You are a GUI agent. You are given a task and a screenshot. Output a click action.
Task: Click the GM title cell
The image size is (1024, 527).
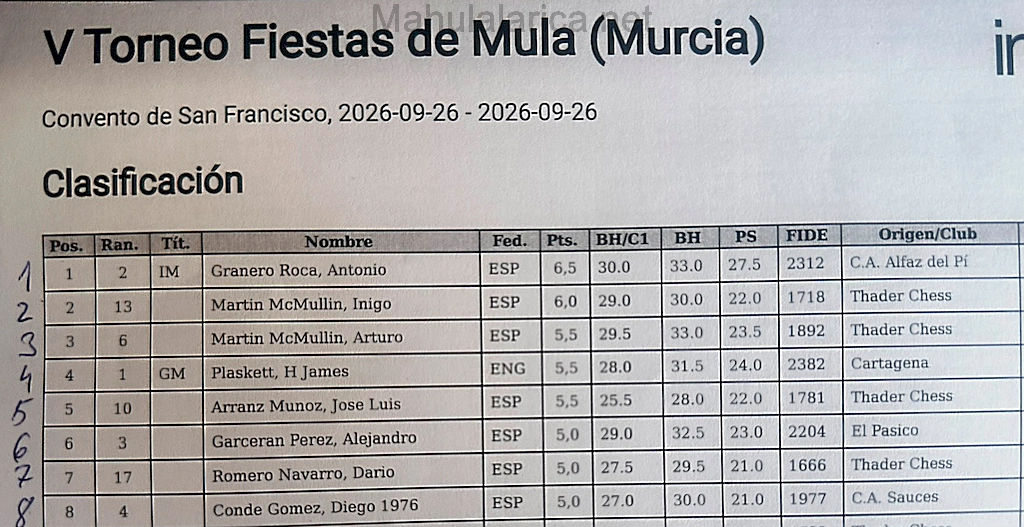pyautogui.click(x=172, y=374)
